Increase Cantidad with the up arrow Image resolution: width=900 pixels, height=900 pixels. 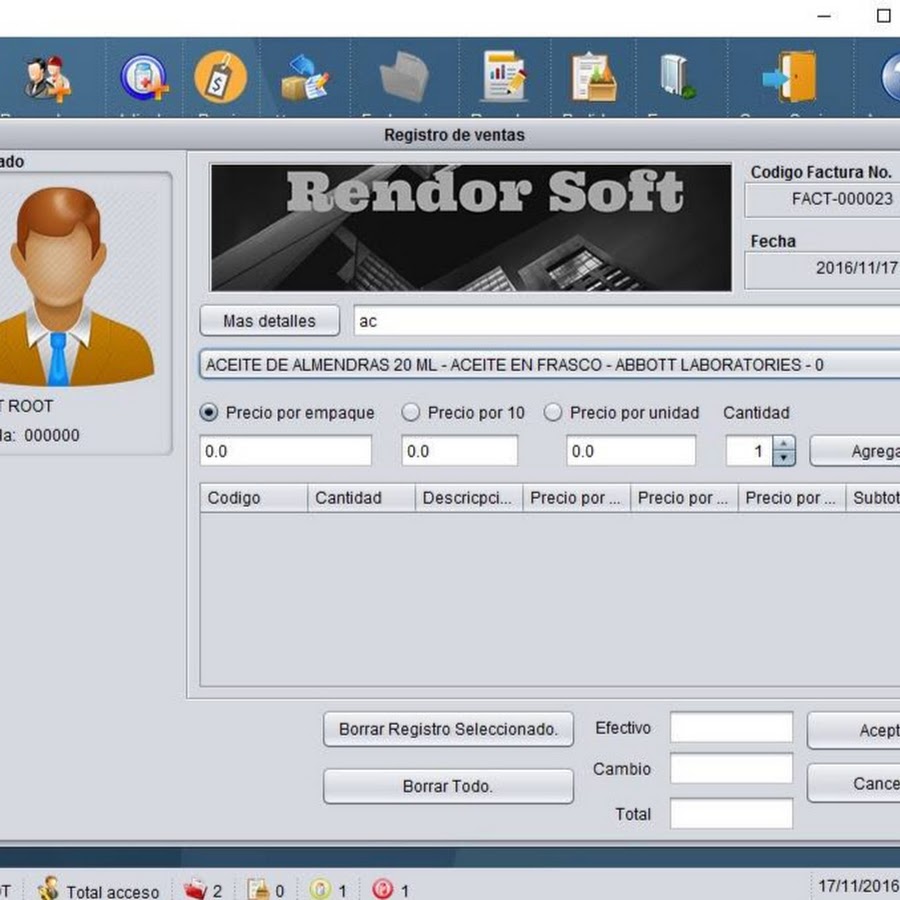click(785, 444)
